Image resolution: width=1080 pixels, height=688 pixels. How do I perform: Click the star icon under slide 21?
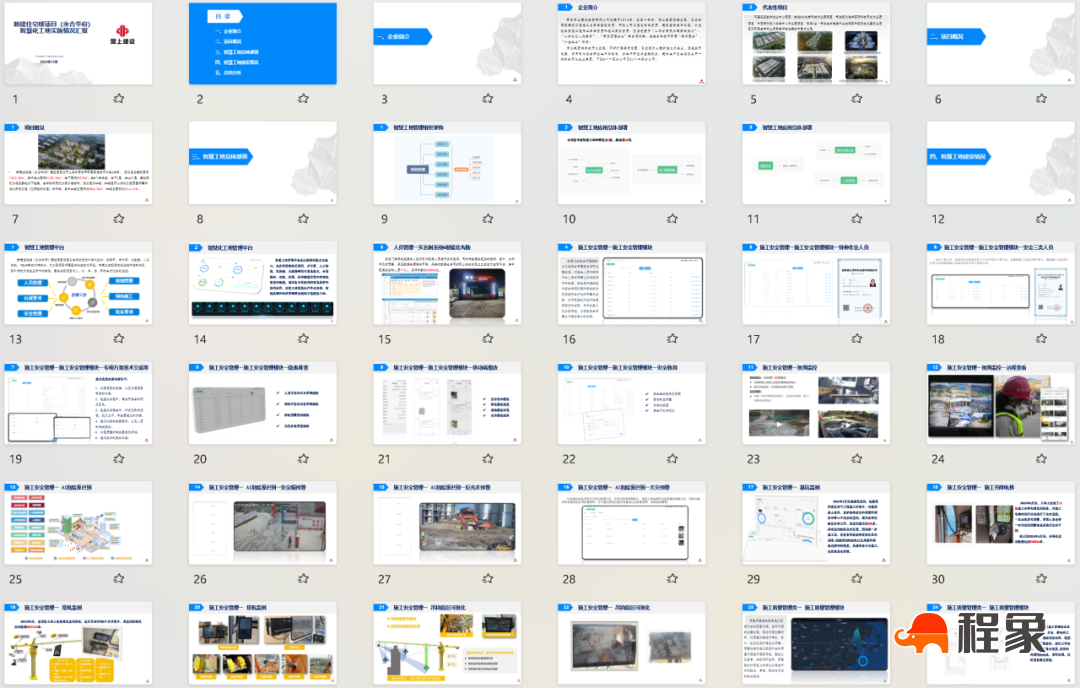click(487, 458)
